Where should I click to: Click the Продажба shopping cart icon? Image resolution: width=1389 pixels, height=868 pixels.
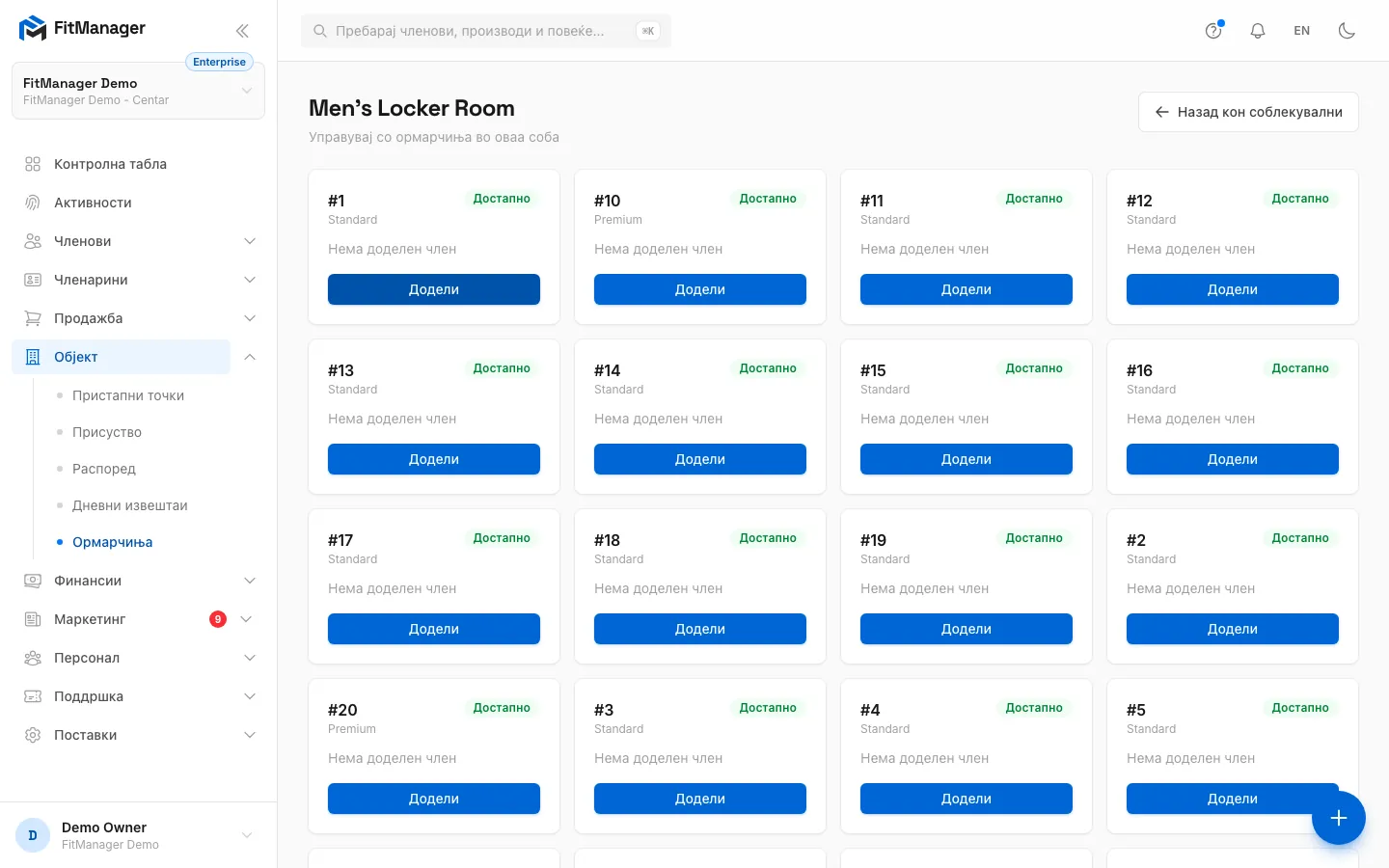pyautogui.click(x=33, y=318)
